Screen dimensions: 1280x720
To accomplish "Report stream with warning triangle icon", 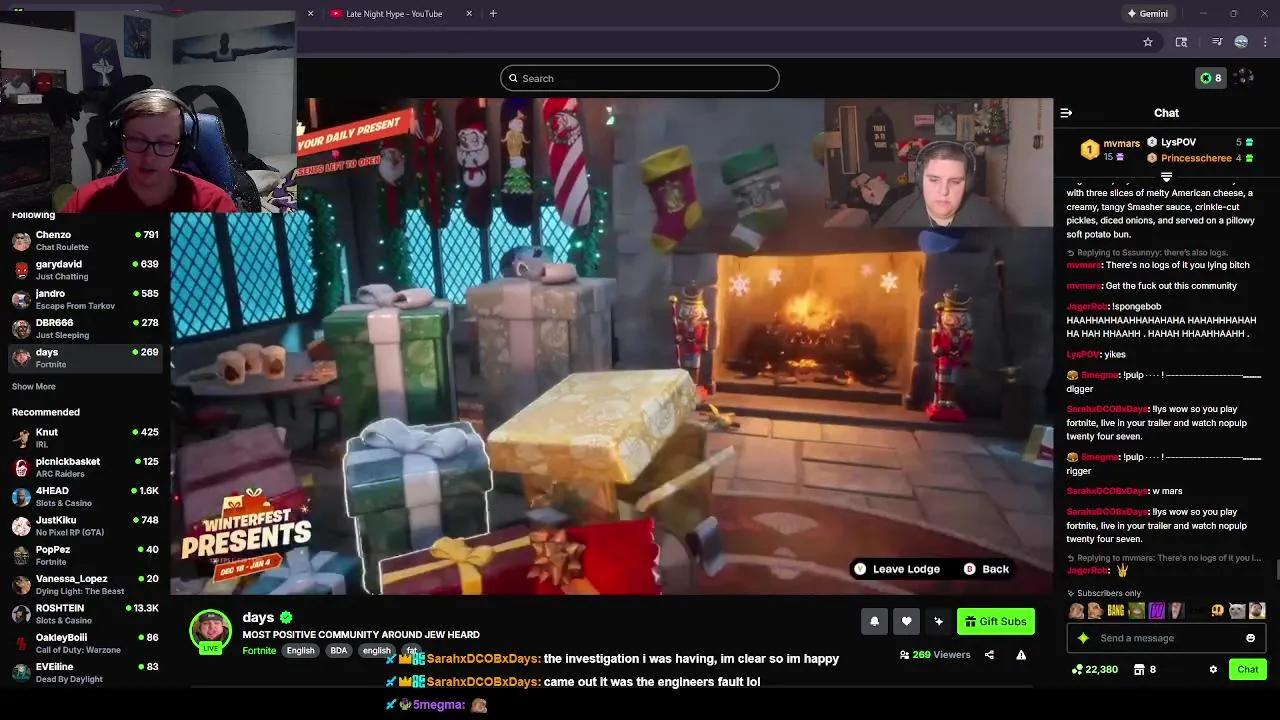I will click(x=1021, y=655).
